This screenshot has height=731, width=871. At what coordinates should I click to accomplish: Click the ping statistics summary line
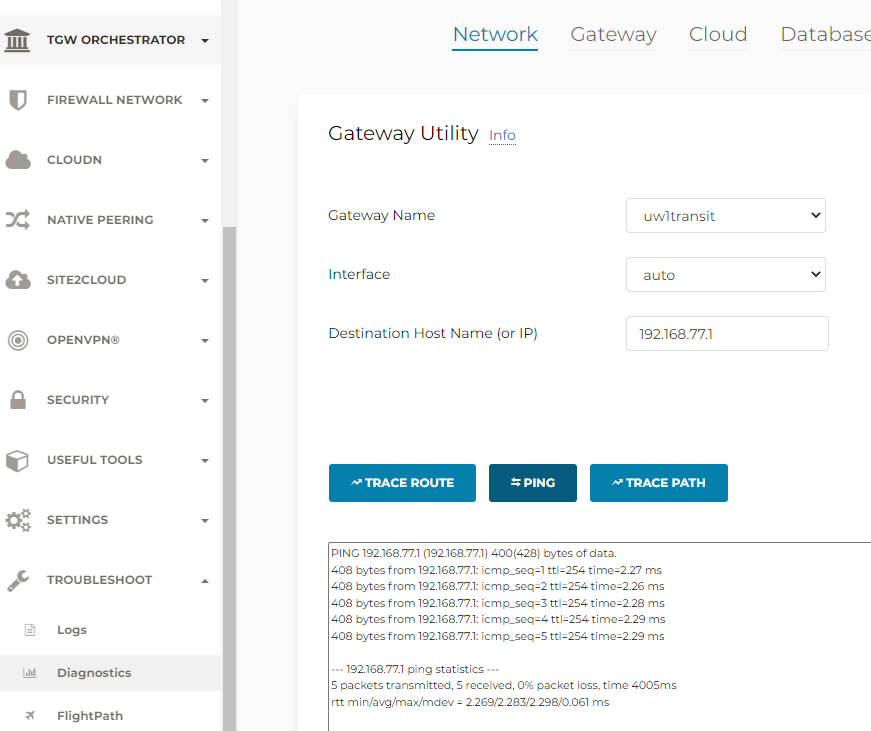(415, 669)
